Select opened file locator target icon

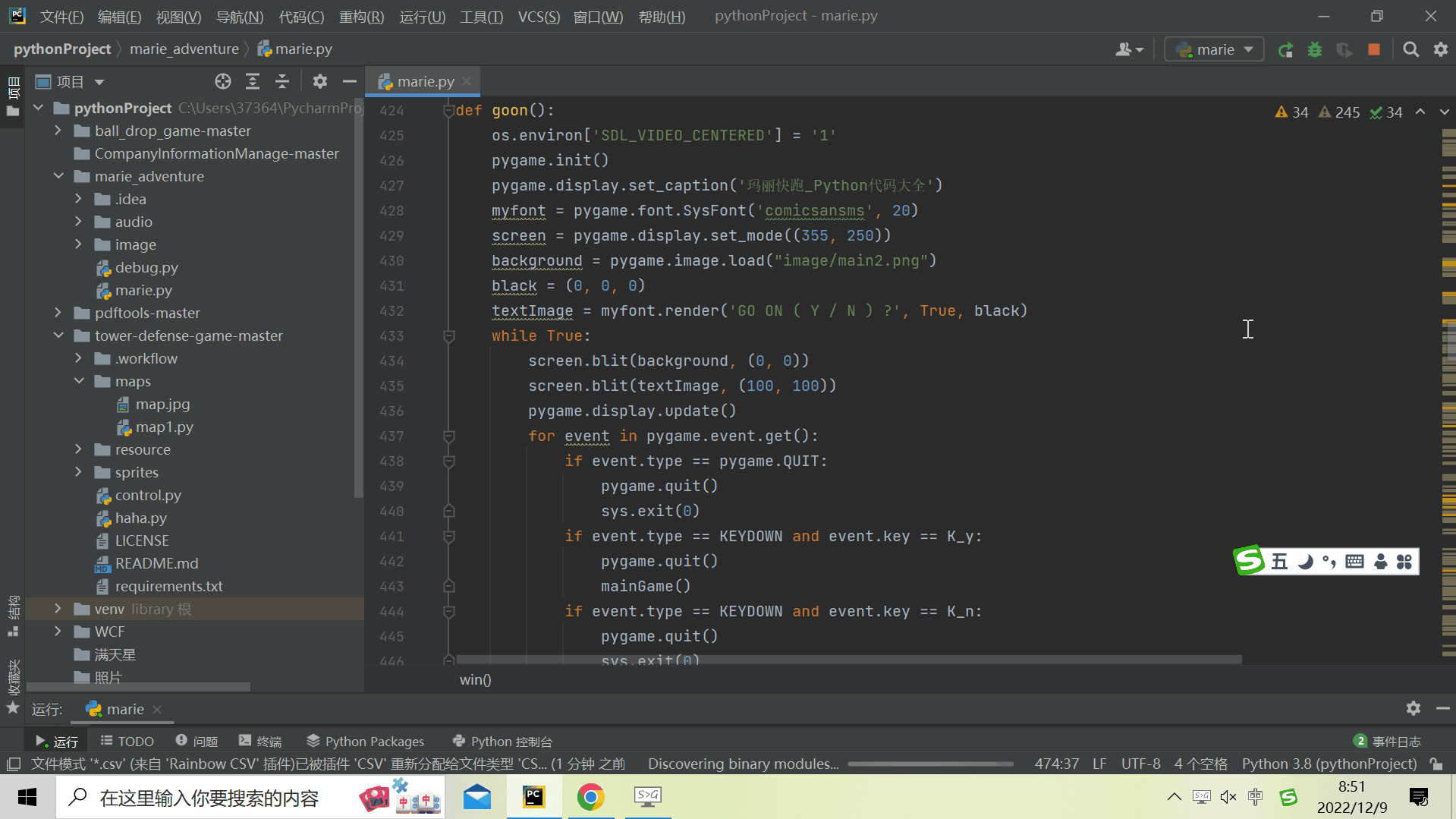222,81
